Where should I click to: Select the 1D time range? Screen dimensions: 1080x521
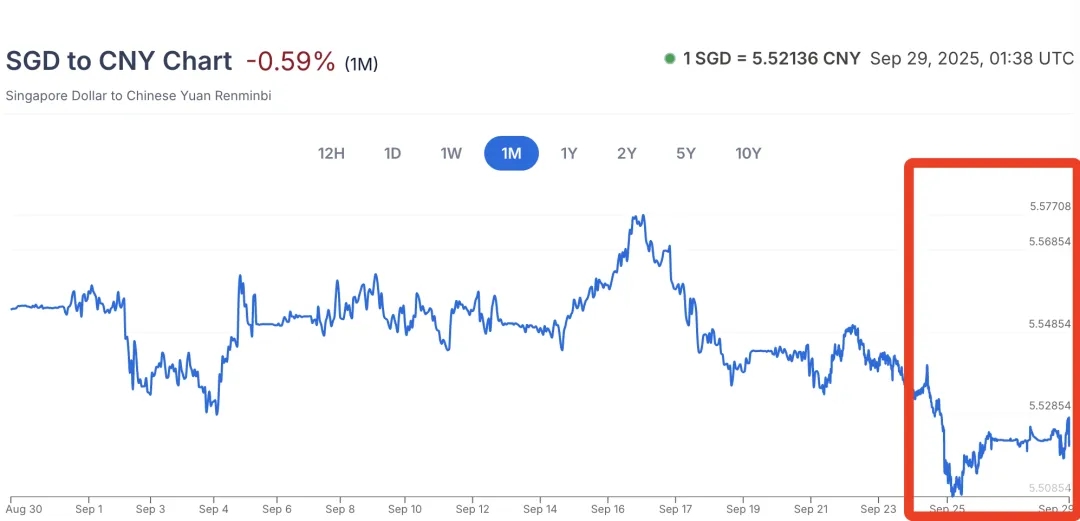tap(392, 153)
